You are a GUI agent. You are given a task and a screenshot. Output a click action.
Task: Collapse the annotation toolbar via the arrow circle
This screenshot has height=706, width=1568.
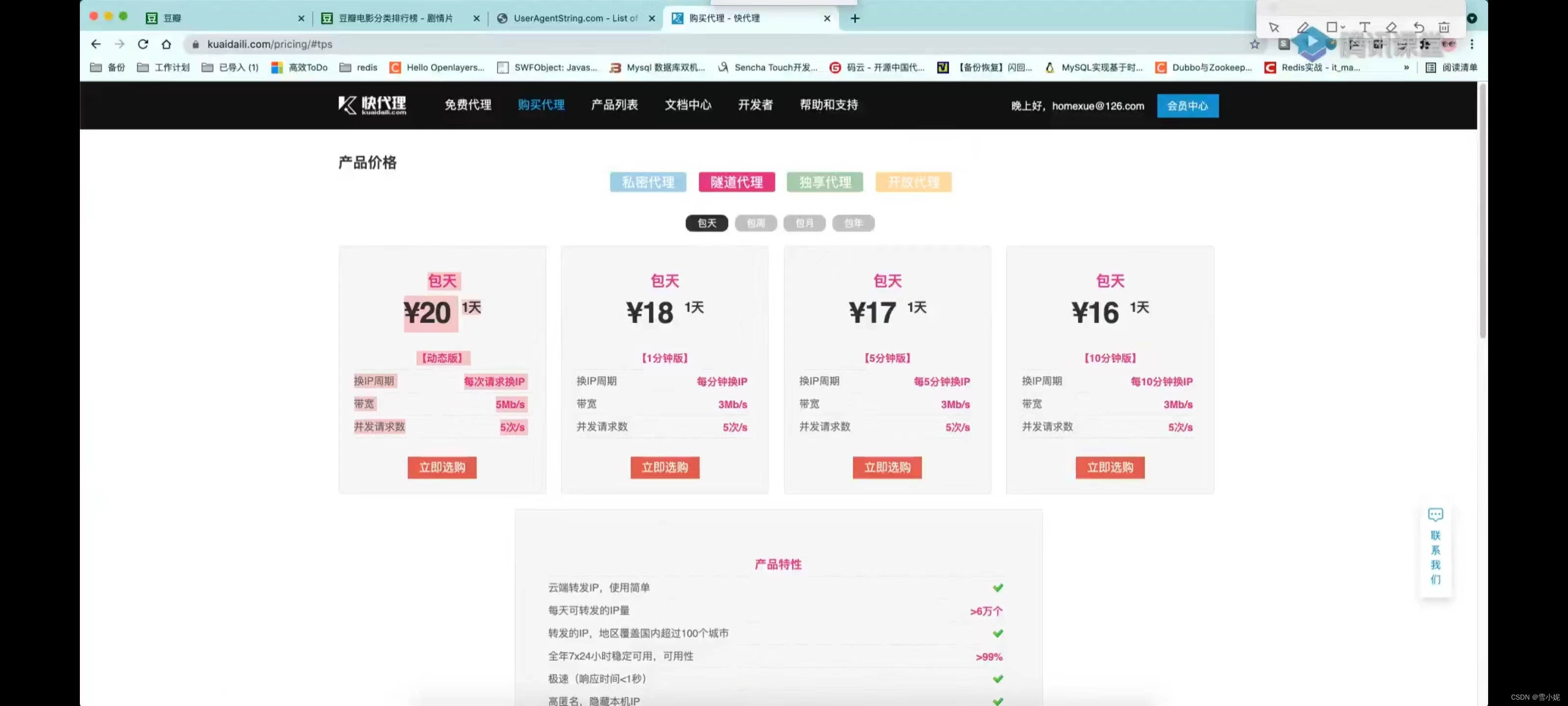(x=1472, y=18)
